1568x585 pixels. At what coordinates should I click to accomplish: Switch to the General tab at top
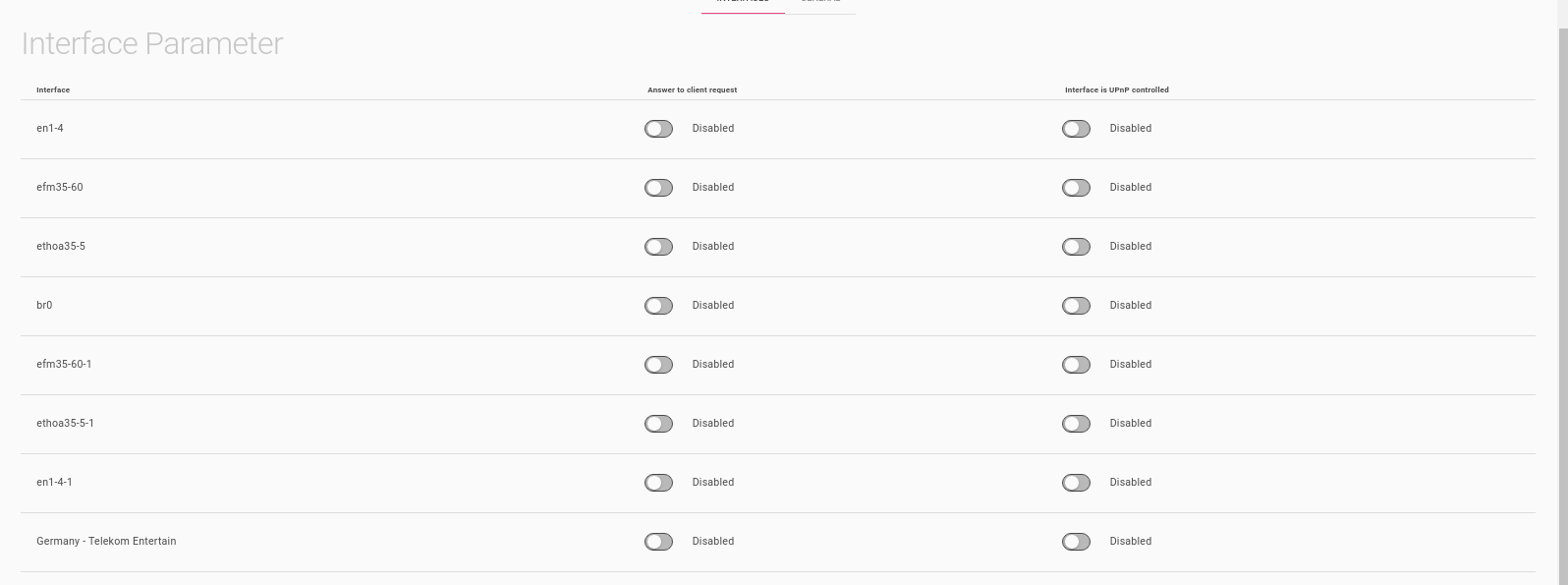(x=820, y=3)
